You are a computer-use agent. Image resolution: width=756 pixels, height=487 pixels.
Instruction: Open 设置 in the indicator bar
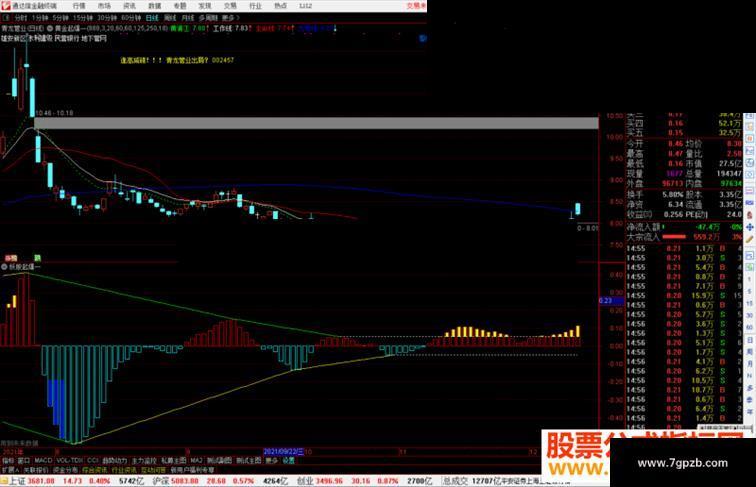[288, 461]
